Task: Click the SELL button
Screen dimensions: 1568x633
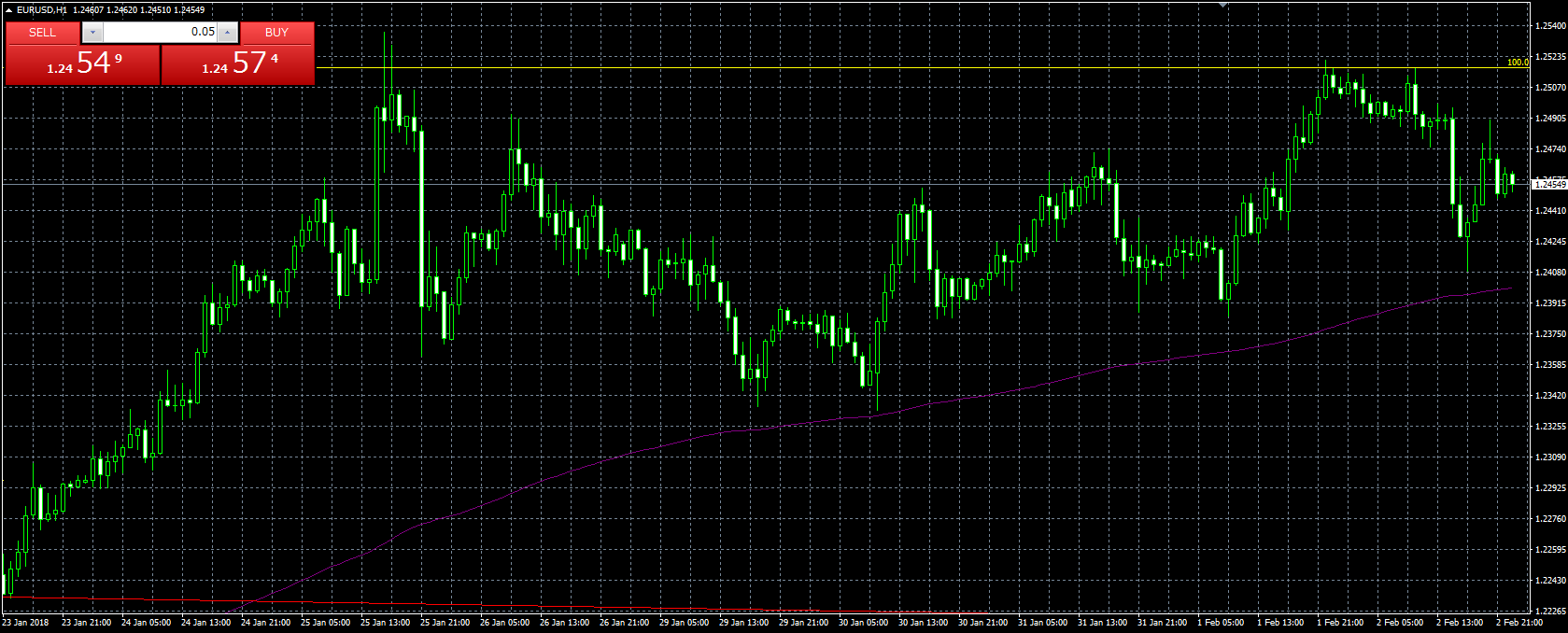Action: tap(42, 33)
